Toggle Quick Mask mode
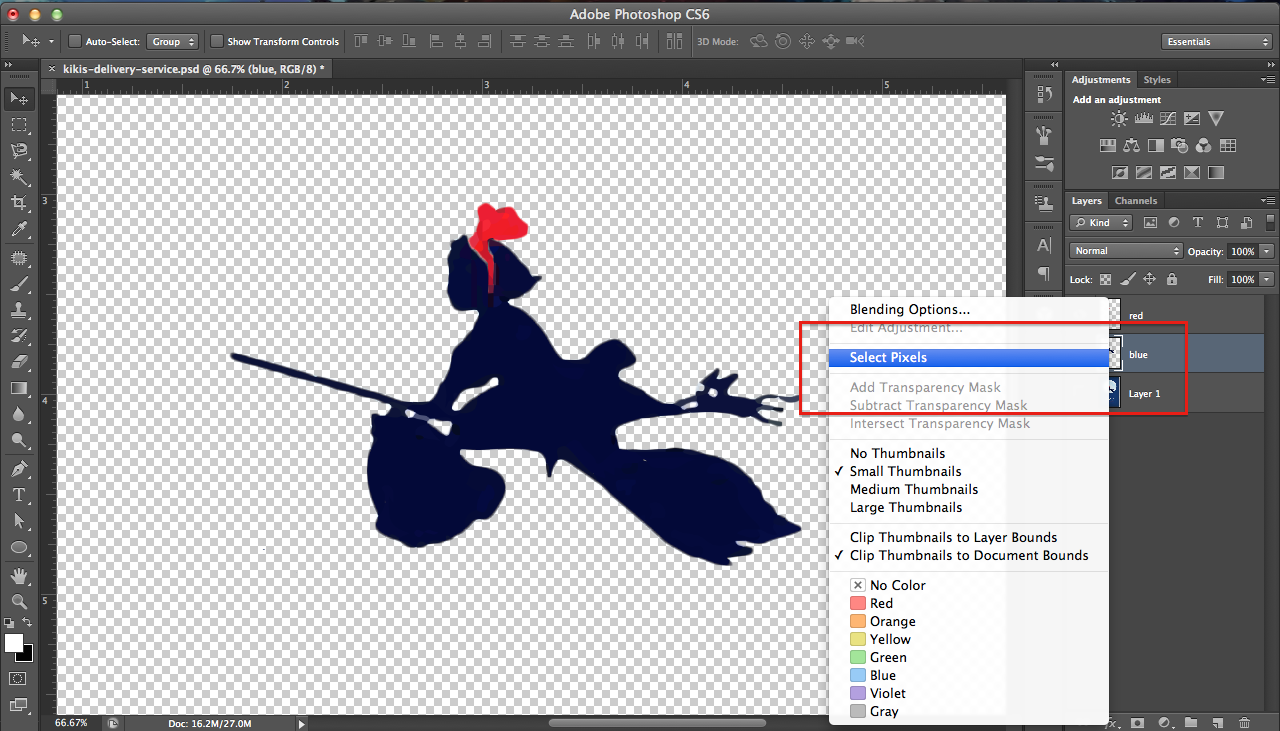The image size is (1280, 731). 18,678
